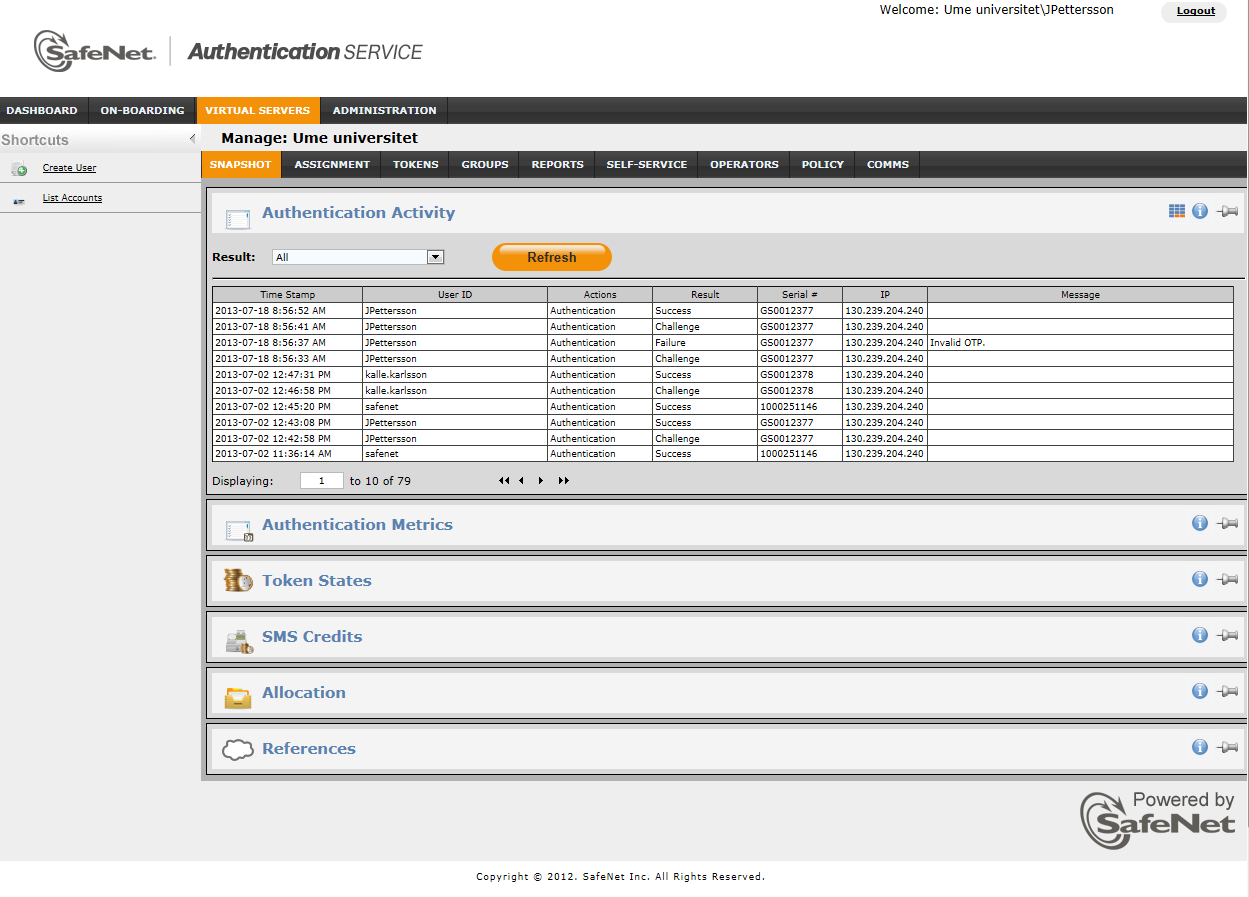The image size is (1249, 897).
Task: Follow the Create User link text
Action: [x=69, y=168]
